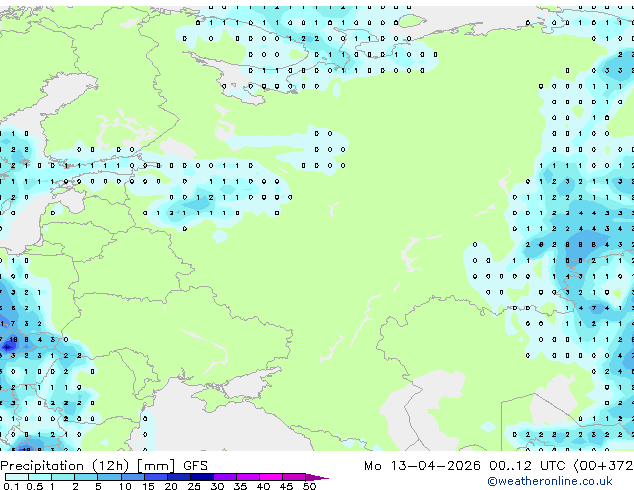Select the 5–10 mm legend color swatch
Screen dimensions: 634x490
click(109, 477)
